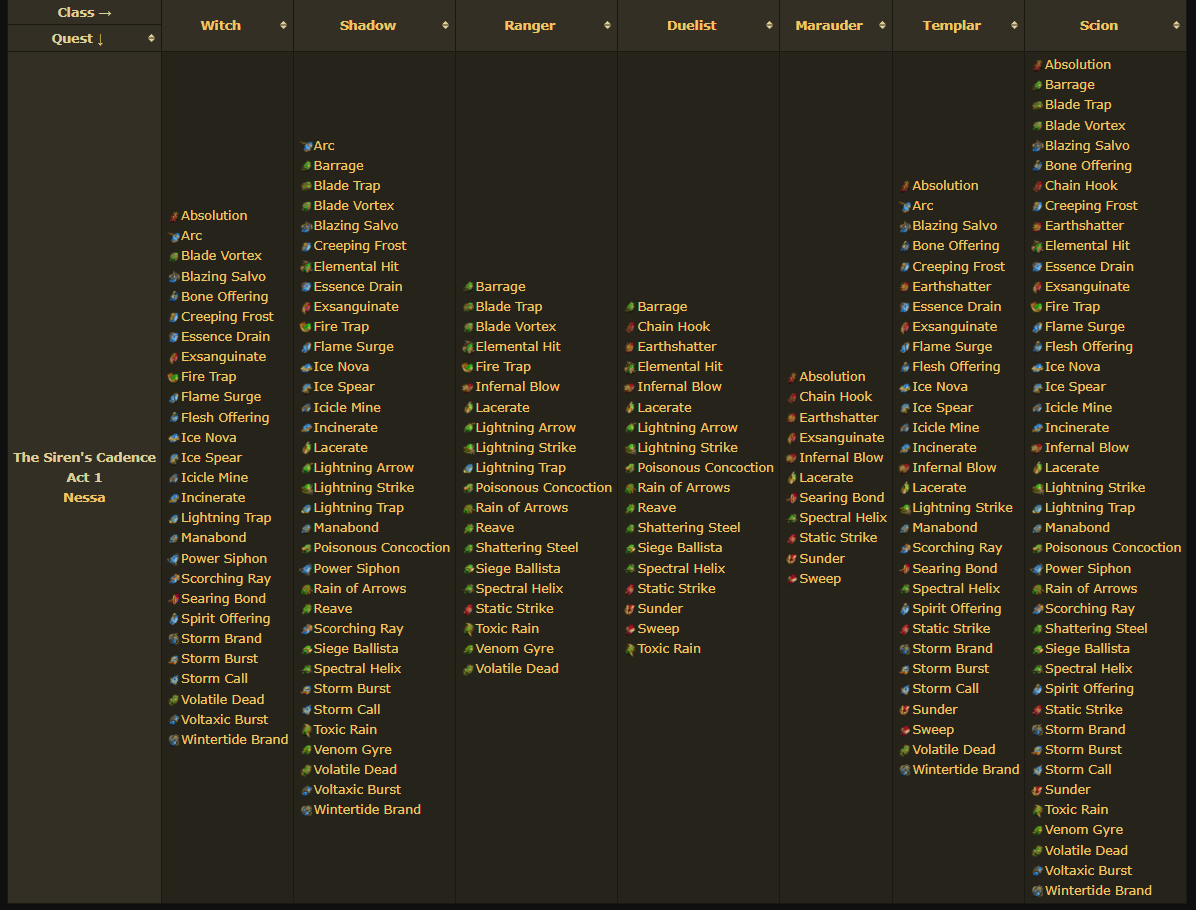Open Icicle Mine link in Scion column

click(x=1079, y=408)
